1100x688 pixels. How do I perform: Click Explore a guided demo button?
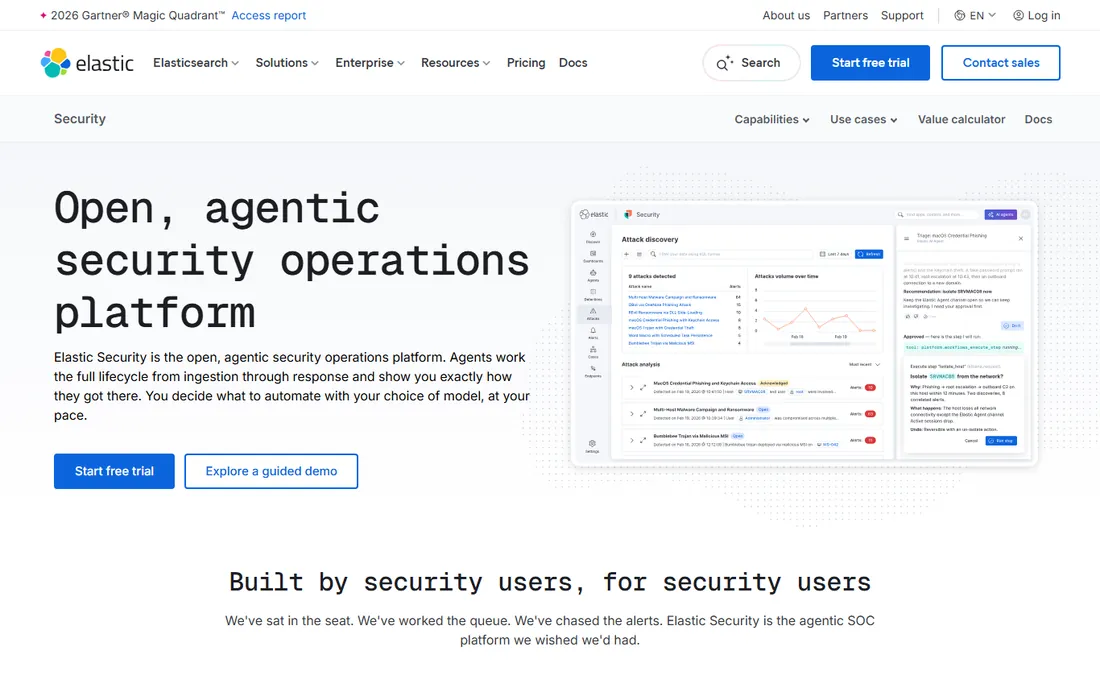tap(271, 471)
